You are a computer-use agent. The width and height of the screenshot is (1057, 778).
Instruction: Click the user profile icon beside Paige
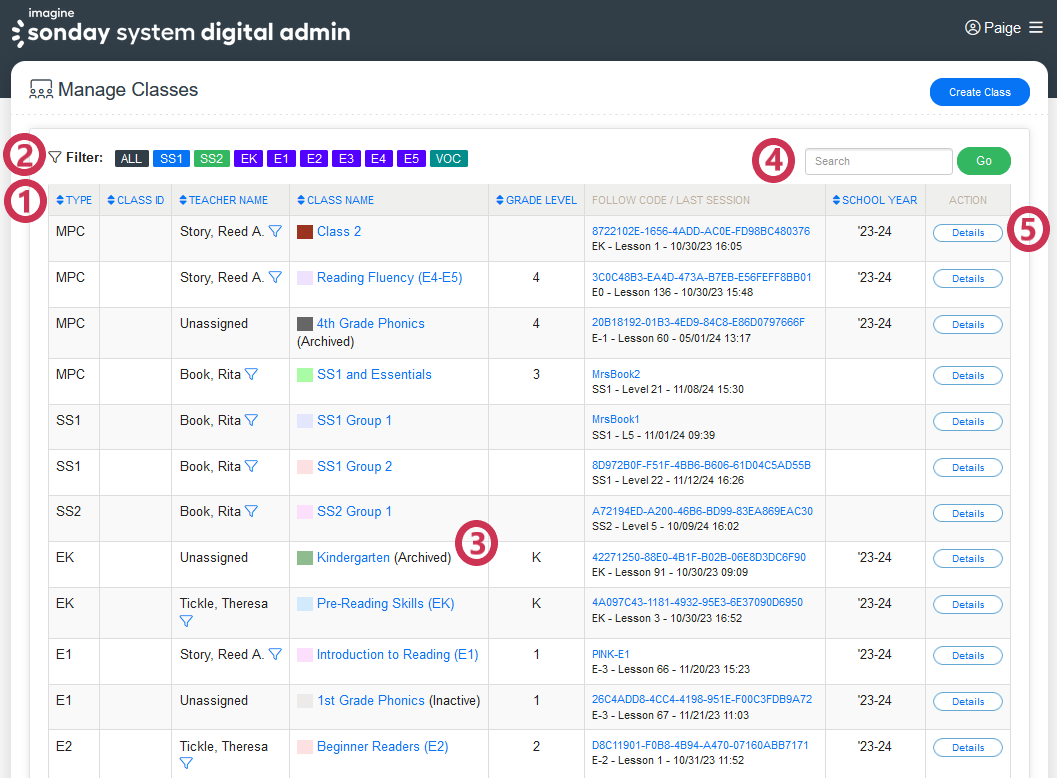972,28
